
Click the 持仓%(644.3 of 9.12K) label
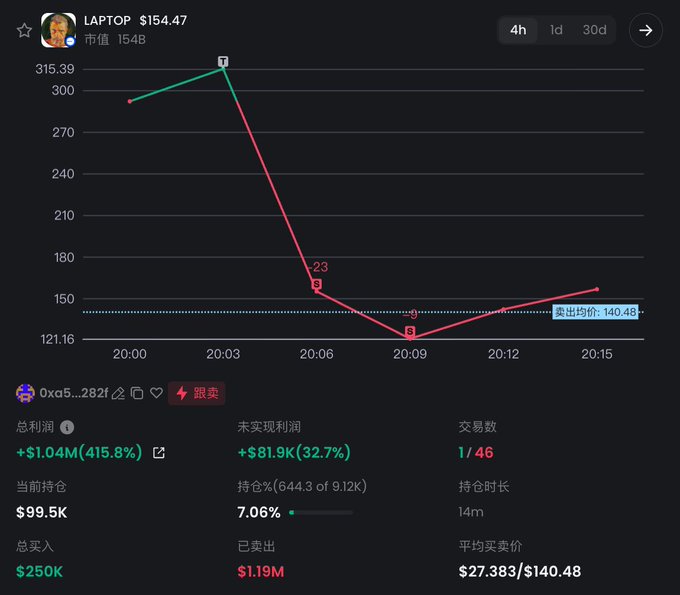pyautogui.click(x=302, y=486)
